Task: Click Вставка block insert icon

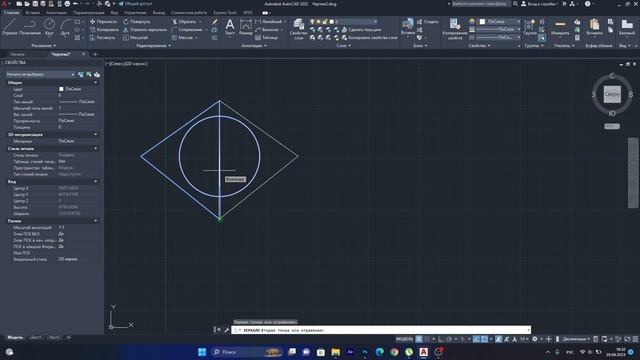Action: [x=408, y=27]
